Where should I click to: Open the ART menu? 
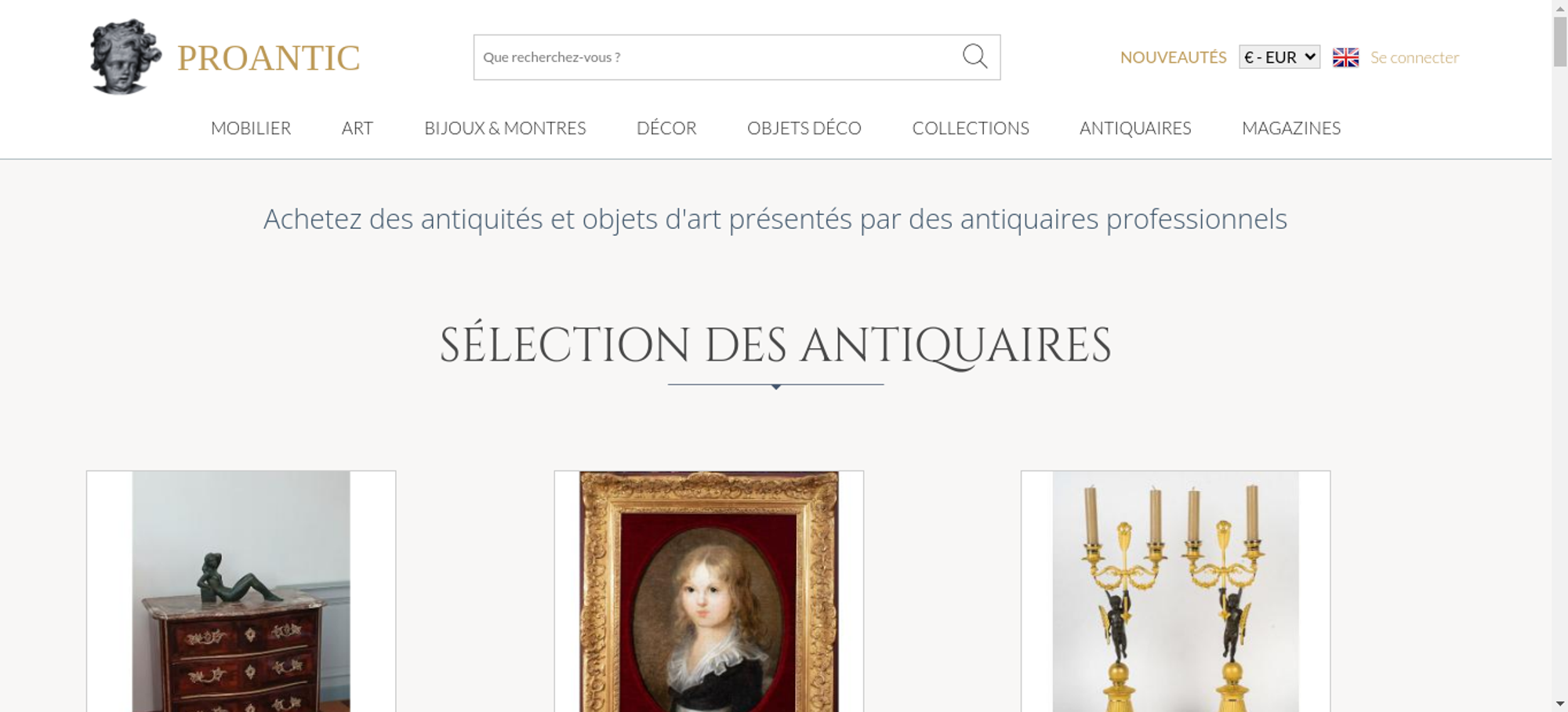[x=358, y=128]
